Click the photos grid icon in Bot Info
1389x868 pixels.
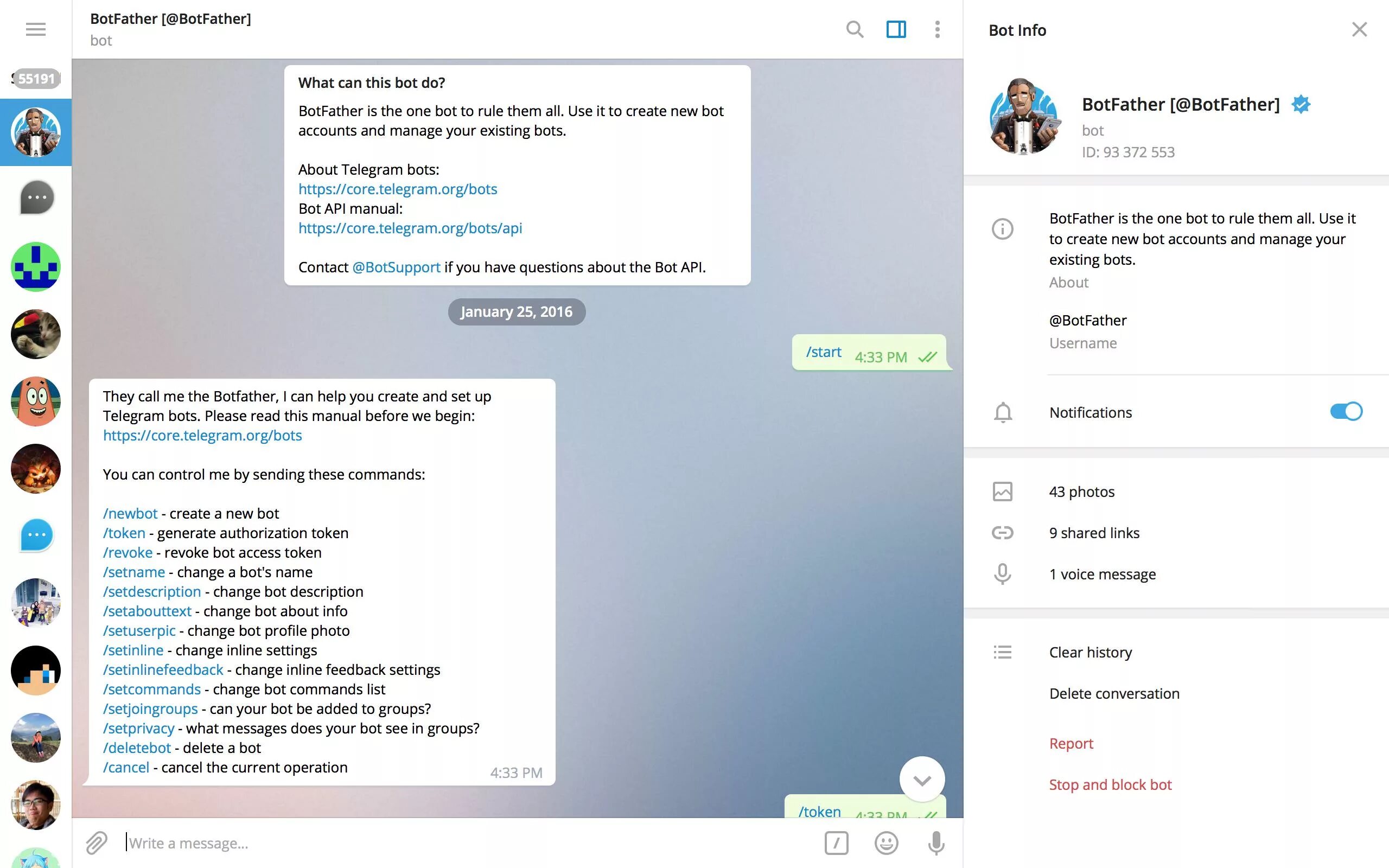coord(1003,491)
